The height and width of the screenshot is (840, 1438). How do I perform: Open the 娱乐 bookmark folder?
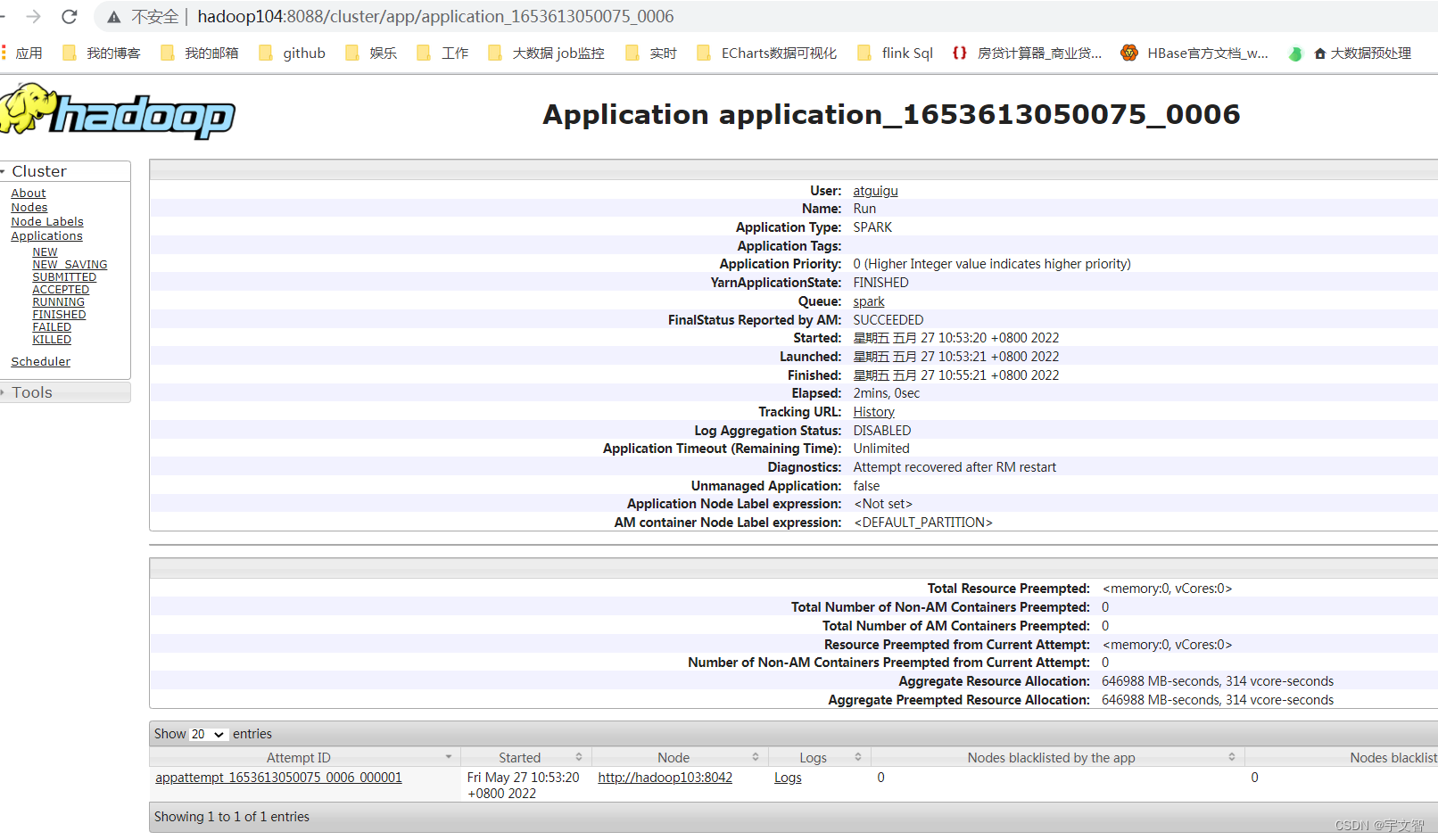pyautogui.click(x=371, y=54)
